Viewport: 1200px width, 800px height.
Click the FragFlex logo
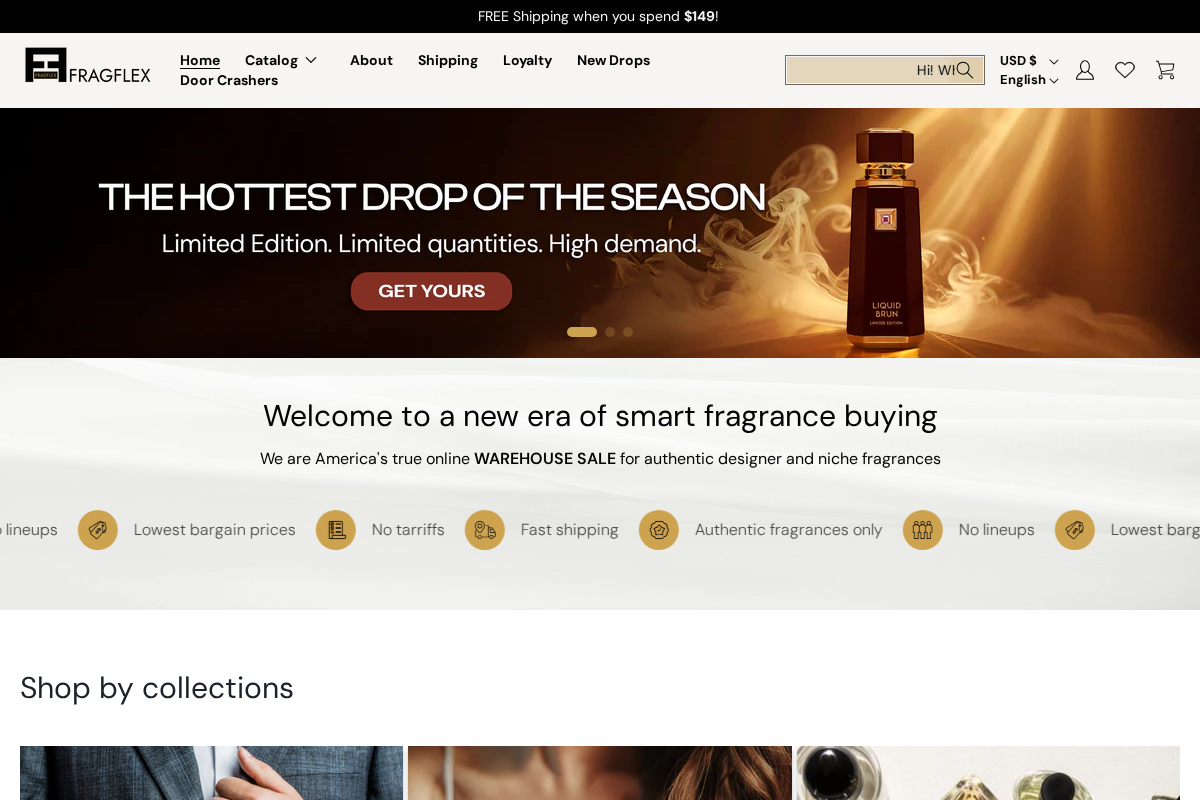(x=87, y=65)
